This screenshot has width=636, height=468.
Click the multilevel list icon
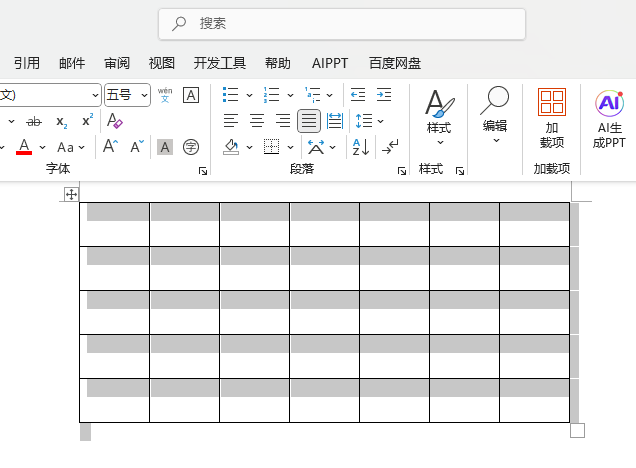pos(312,95)
